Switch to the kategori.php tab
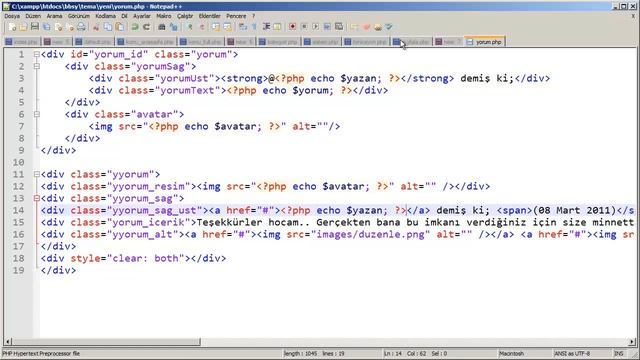The width and height of the screenshot is (640, 360). [x=279, y=42]
